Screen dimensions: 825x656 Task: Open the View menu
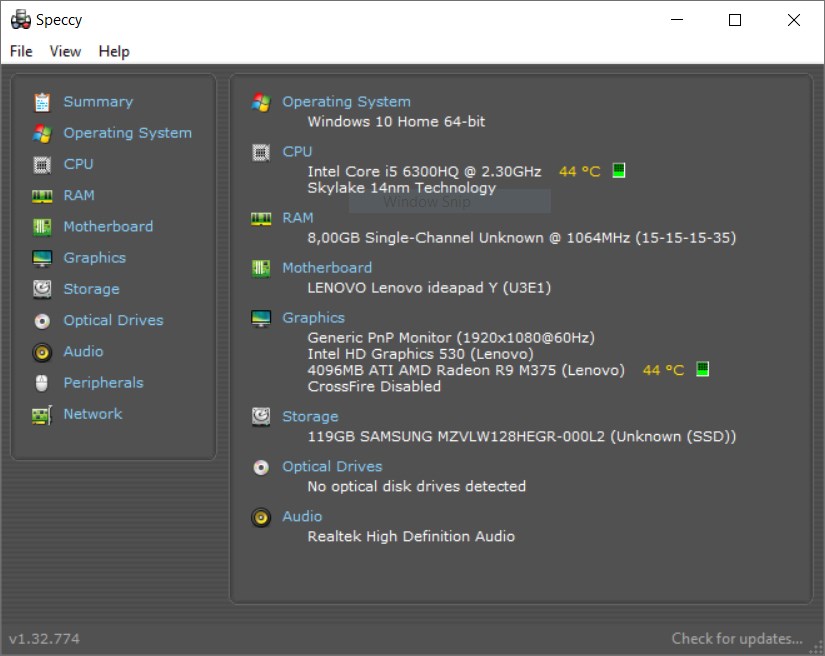[x=65, y=52]
